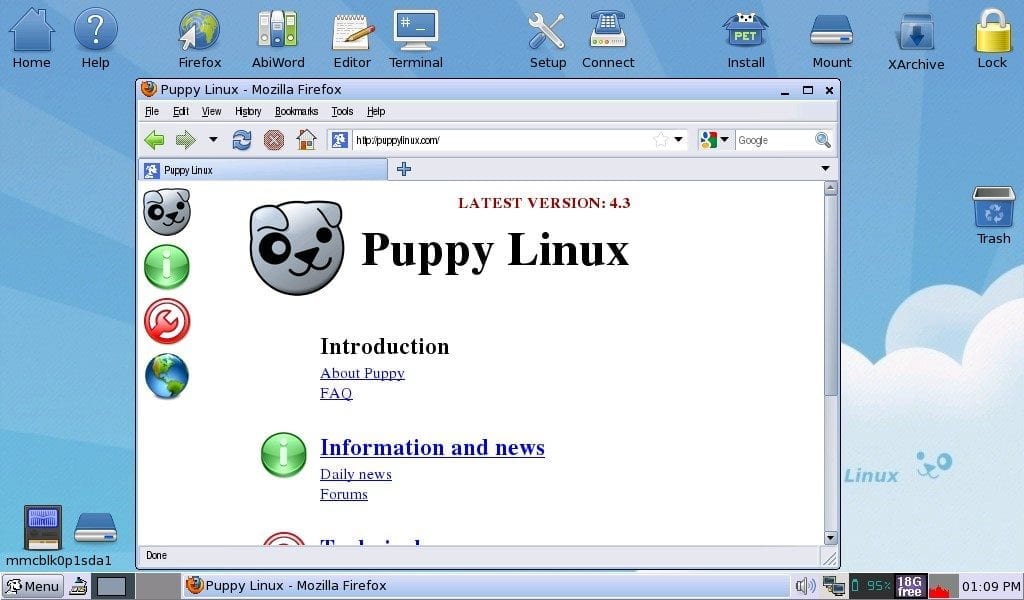Click the taskbar Firefox window button
1024x600 pixels.
(486, 586)
